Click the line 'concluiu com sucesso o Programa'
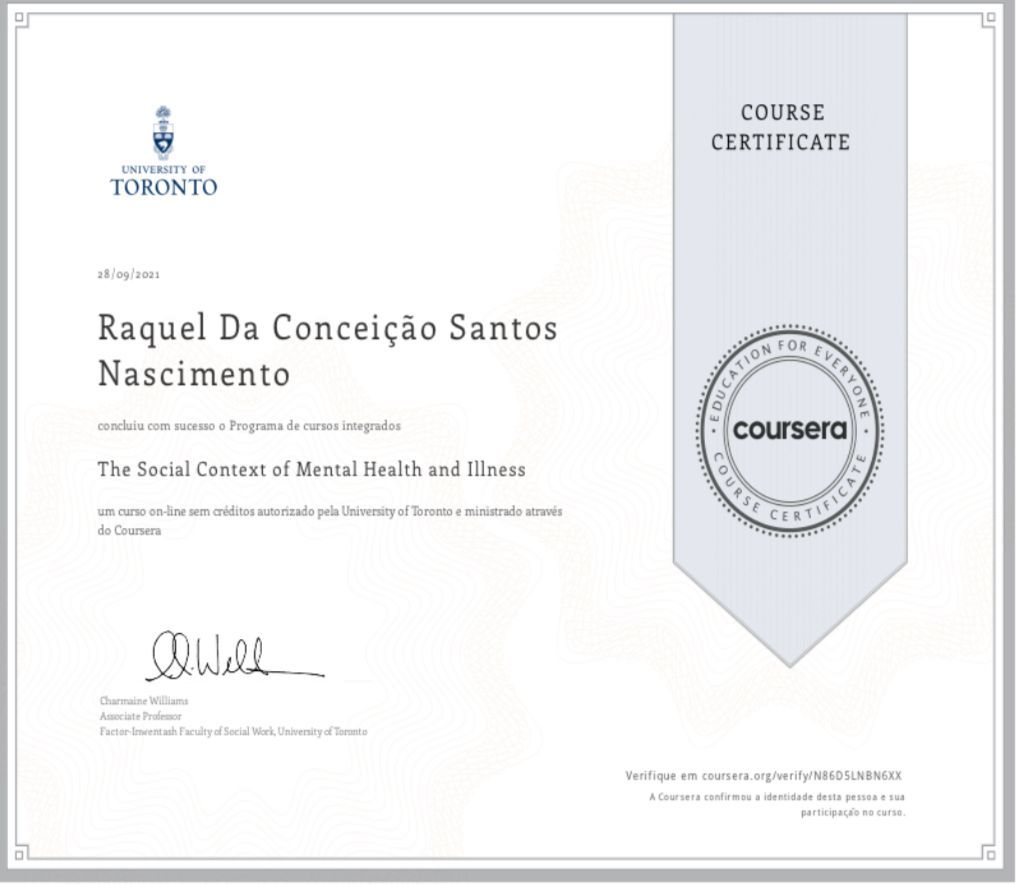The width and height of the screenshot is (1020, 884). (249, 425)
